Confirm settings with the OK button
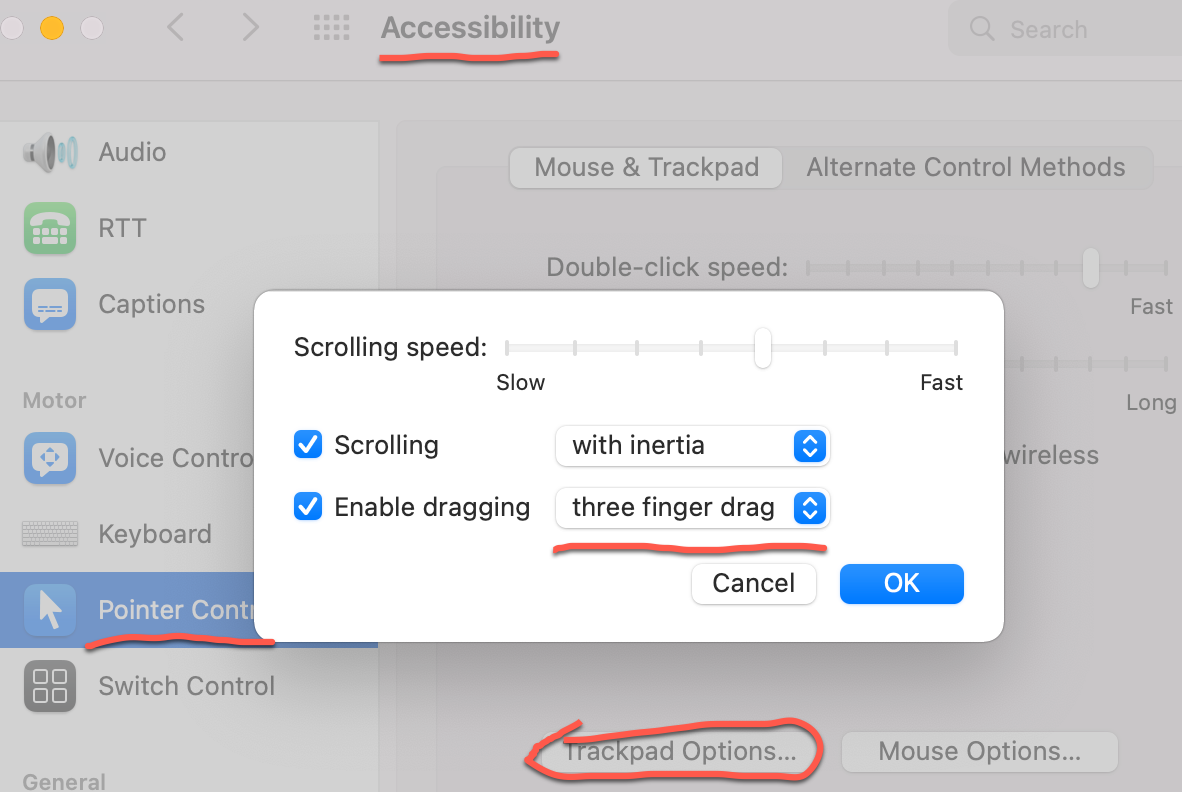 (x=902, y=583)
